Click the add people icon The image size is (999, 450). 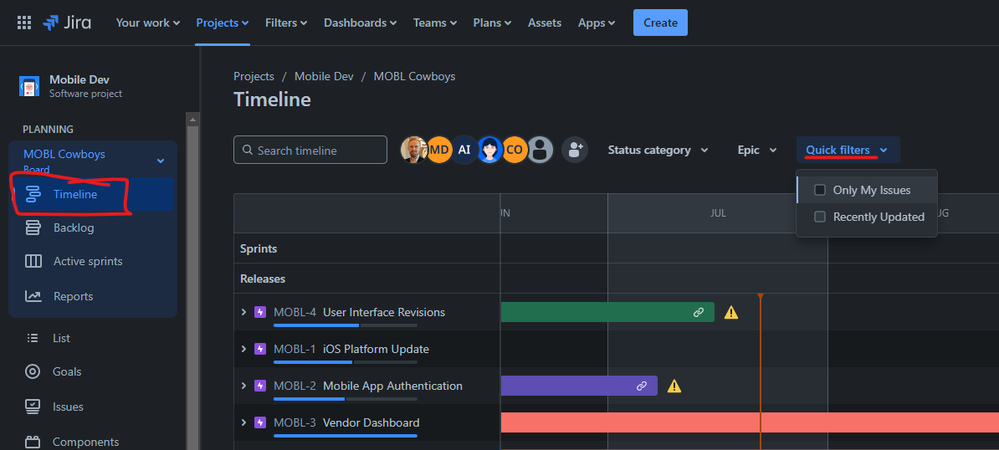pyautogui.click(x=575, y=150)
